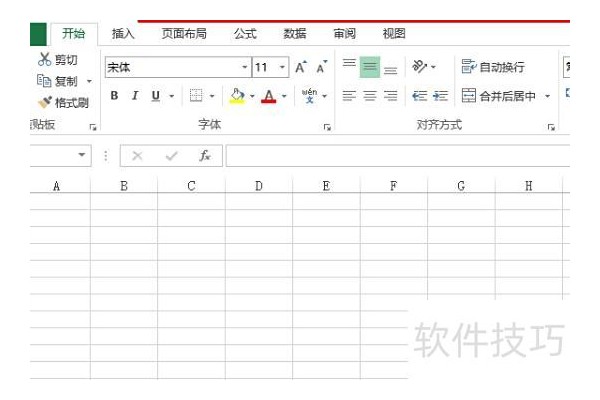Select column D header
This screenshot has width=600, height=400.
pos(259,186)
